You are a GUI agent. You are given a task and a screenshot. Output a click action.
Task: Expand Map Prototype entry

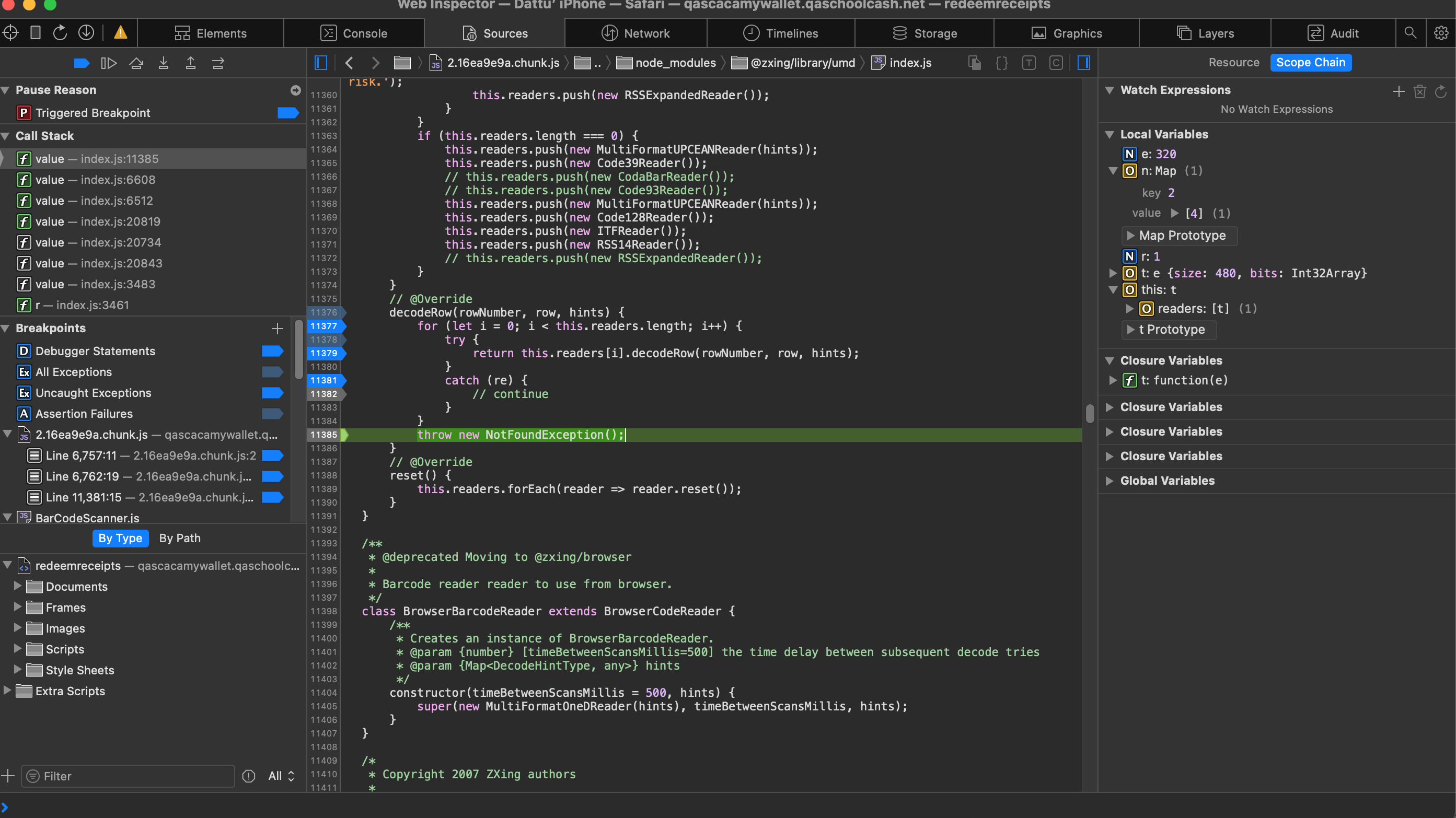coord(1130,236)
